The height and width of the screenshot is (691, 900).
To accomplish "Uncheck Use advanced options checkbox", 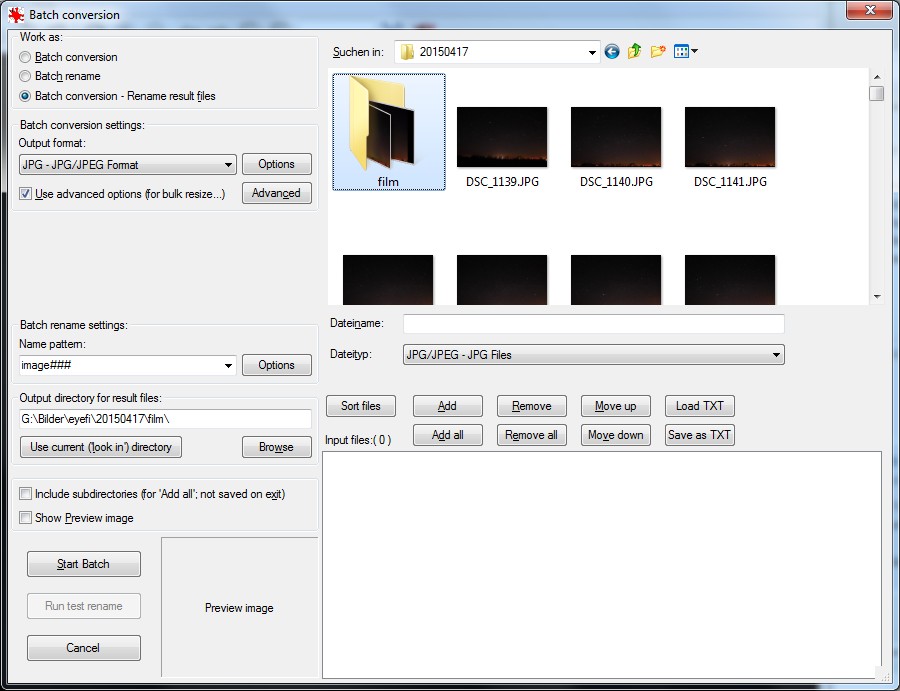I will (25, 194).
